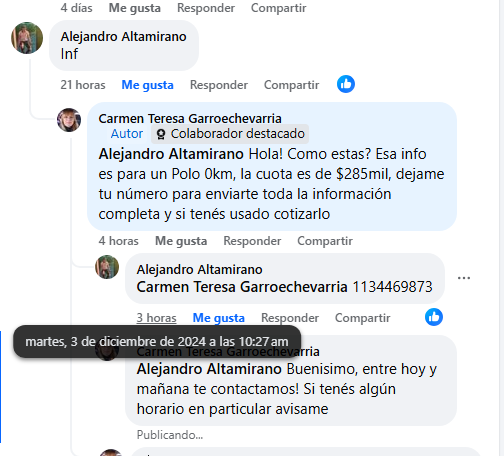The height and width of the screenshot is (456, 504).
Task: Click the 21 horas timestamp
Action: tap(83, 85)
